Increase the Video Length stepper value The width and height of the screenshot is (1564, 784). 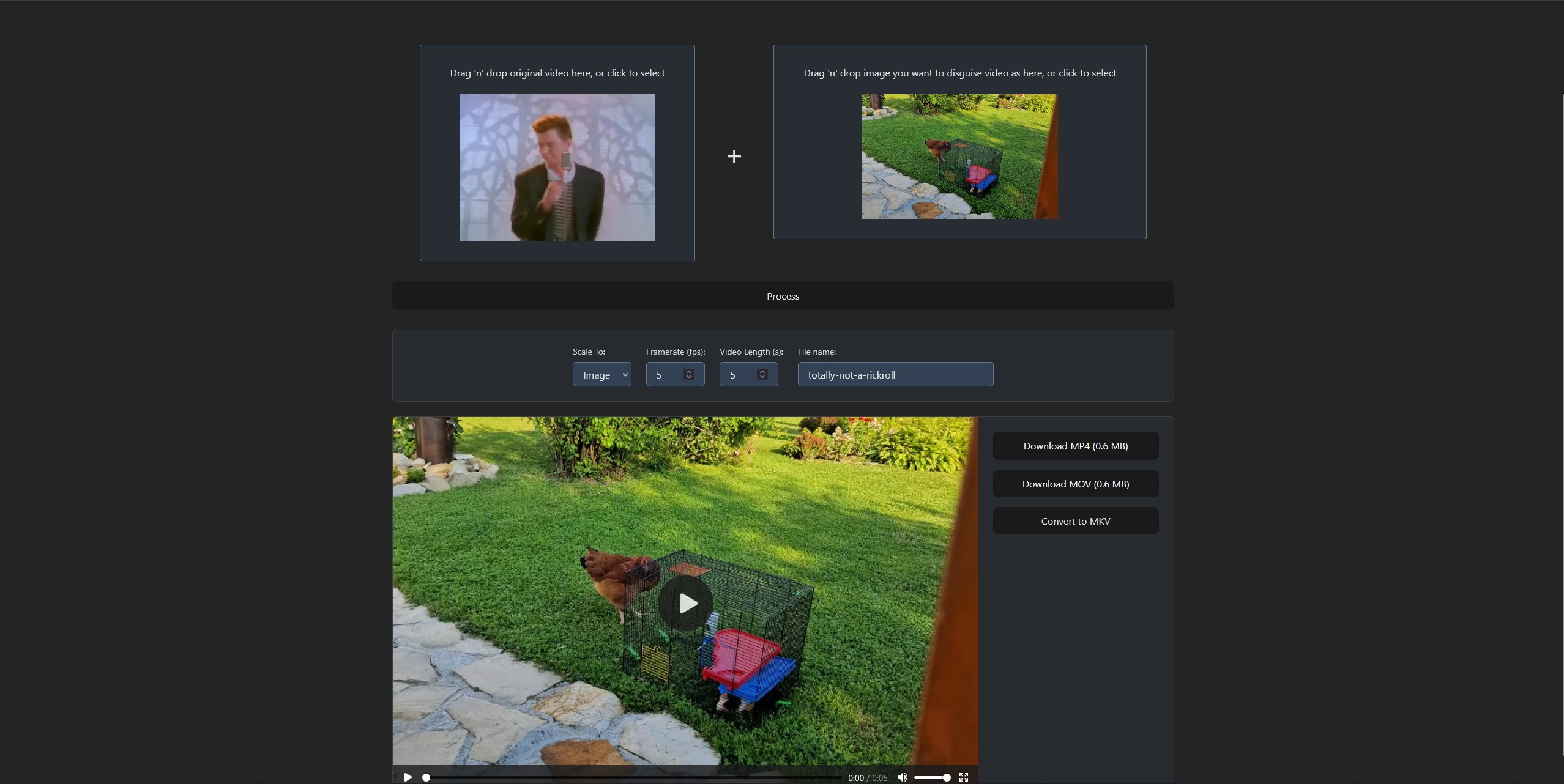[x=762, y=371]
